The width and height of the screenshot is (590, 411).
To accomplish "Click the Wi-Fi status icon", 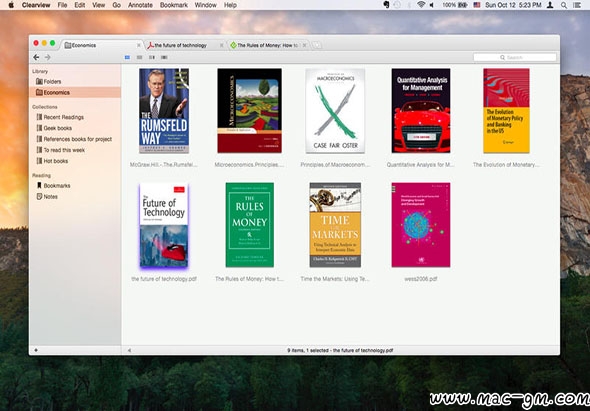I will click(421, 5).
